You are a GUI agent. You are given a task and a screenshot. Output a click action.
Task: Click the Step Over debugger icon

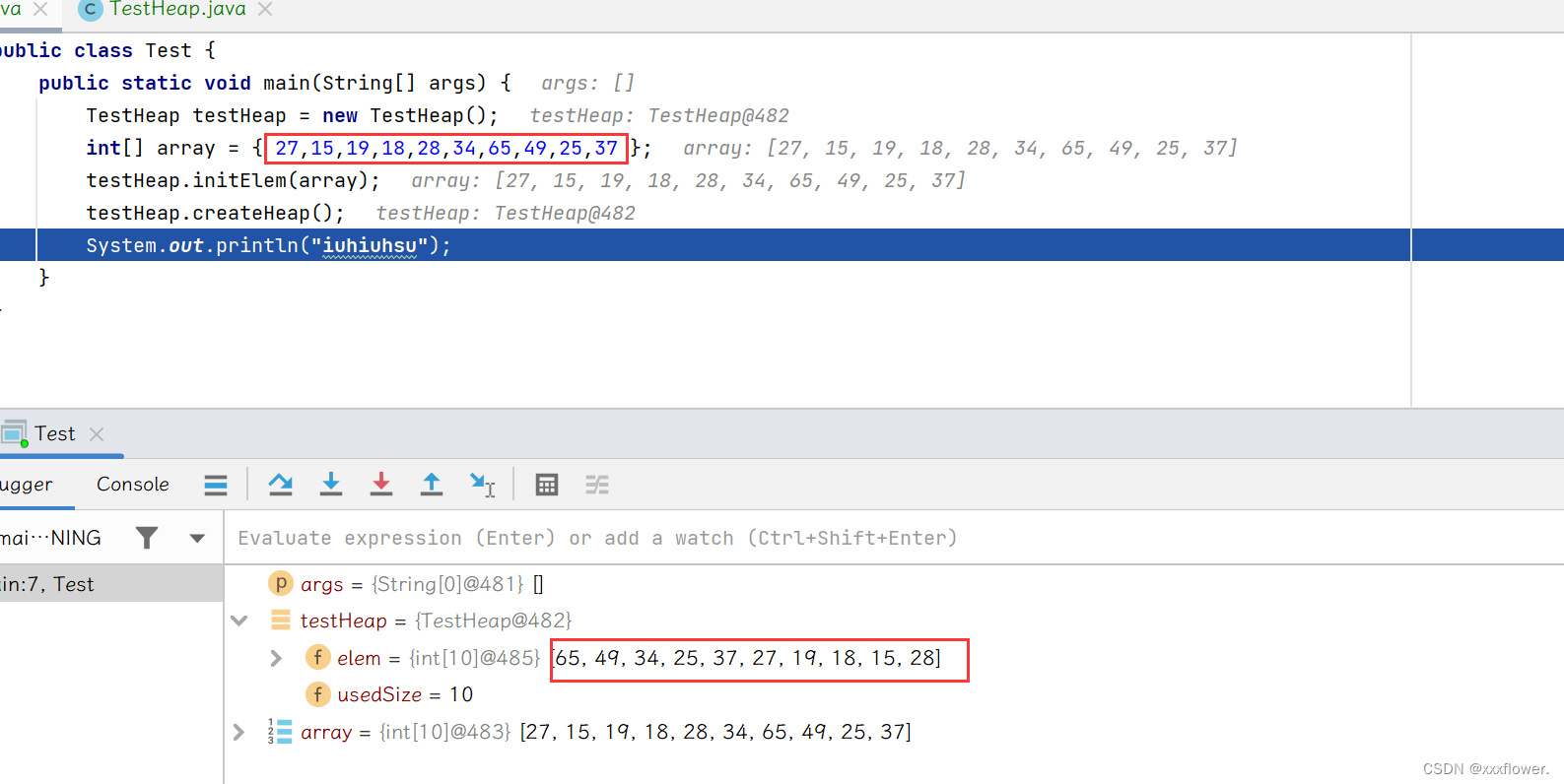(281, 484)
